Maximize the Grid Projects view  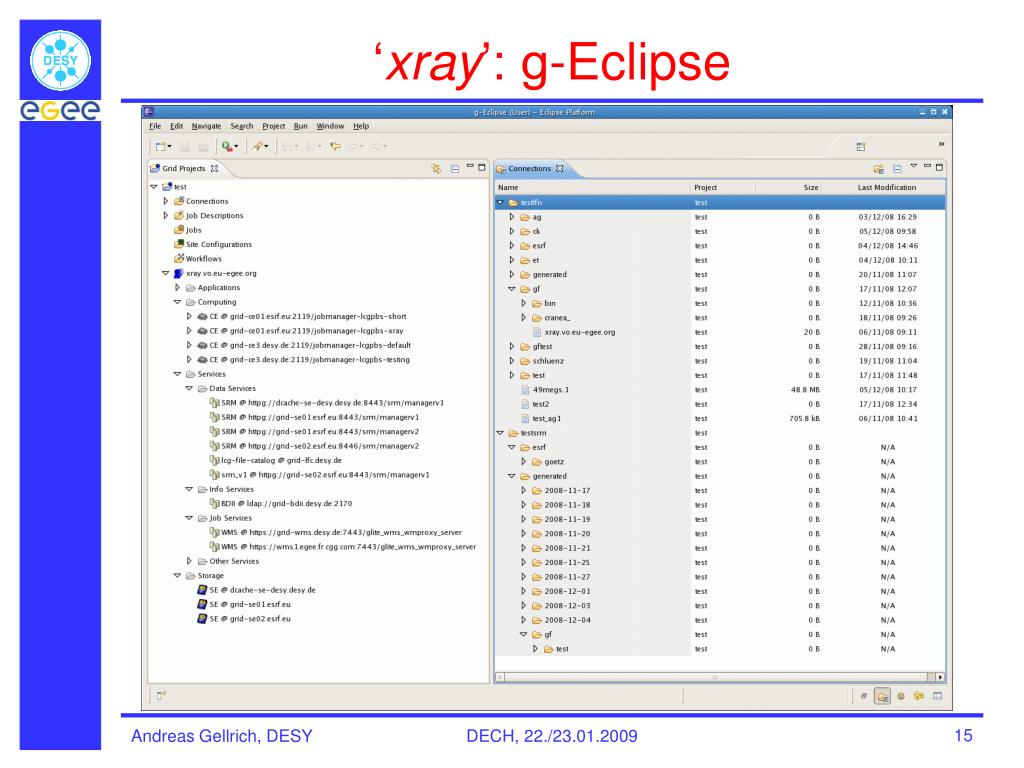click(482, 167)
